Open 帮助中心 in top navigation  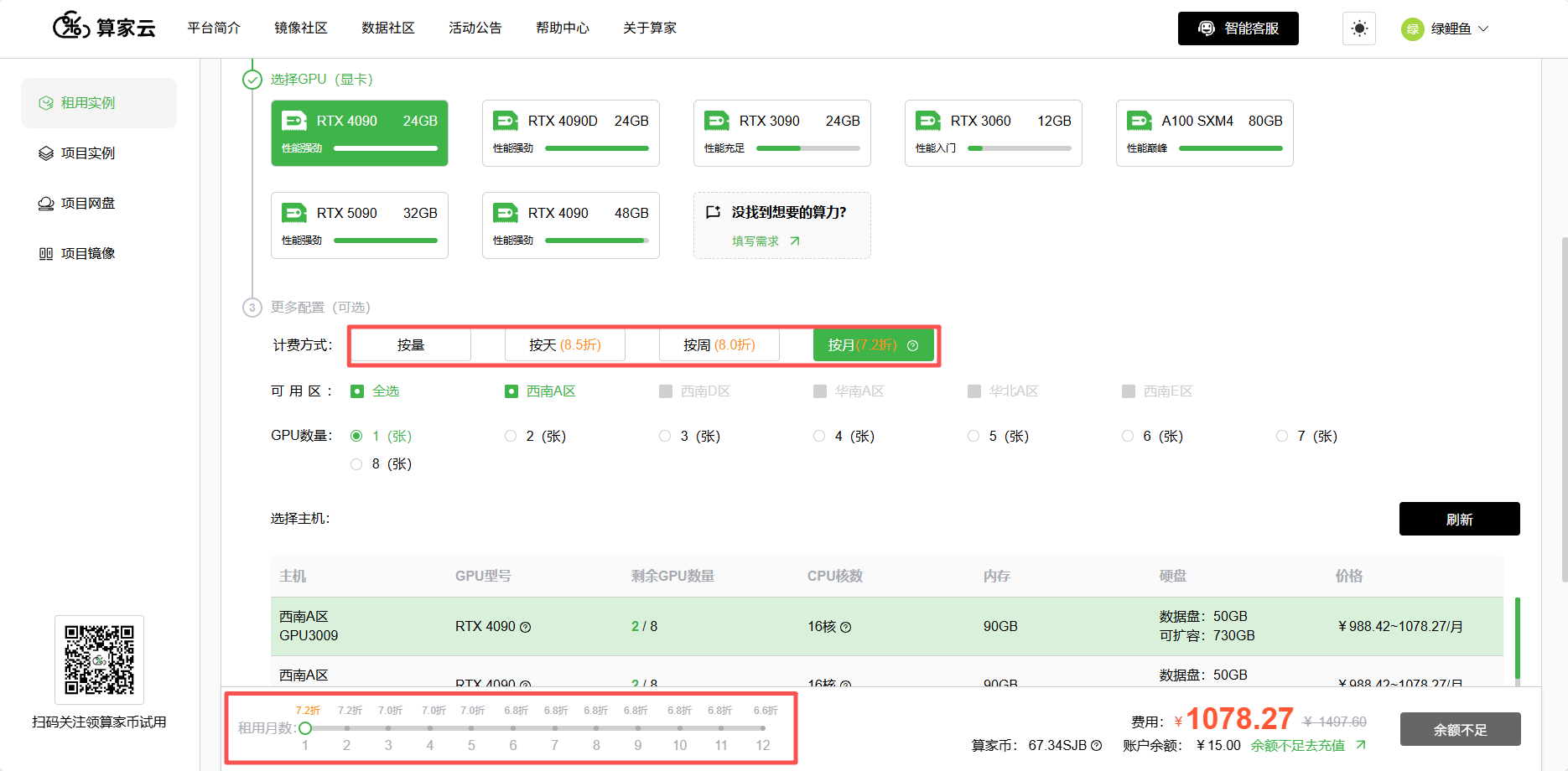563,28
